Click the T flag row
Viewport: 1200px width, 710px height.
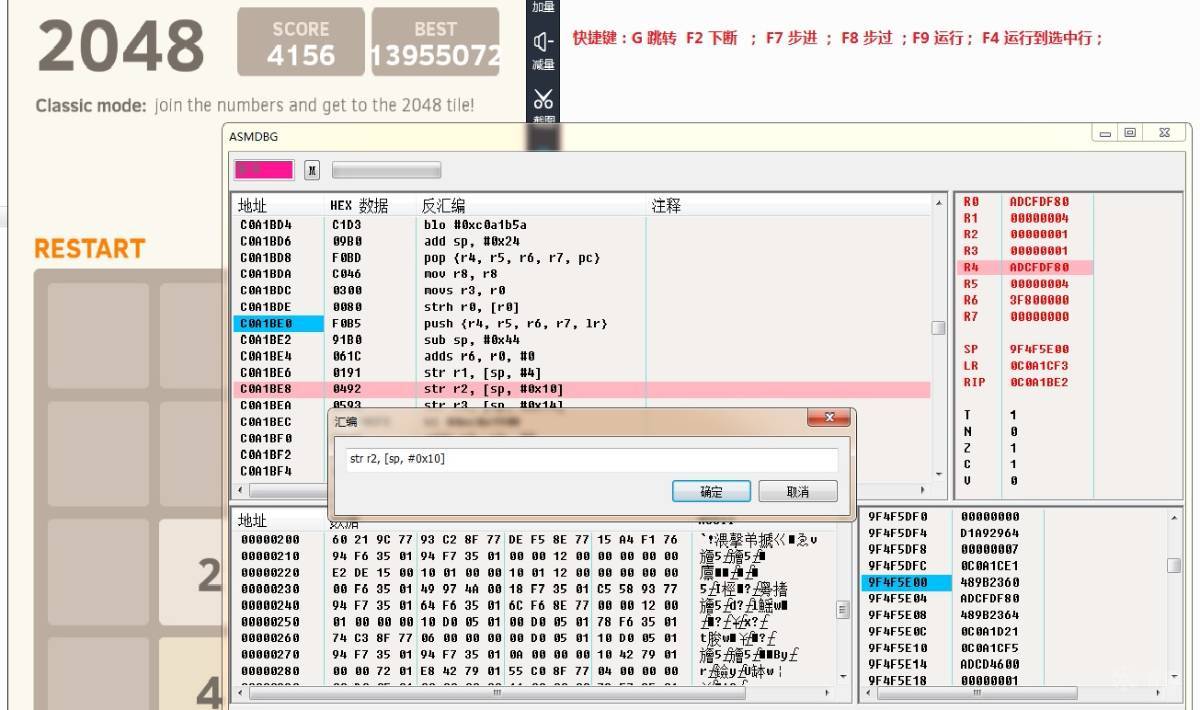(x=1024, y=415)
